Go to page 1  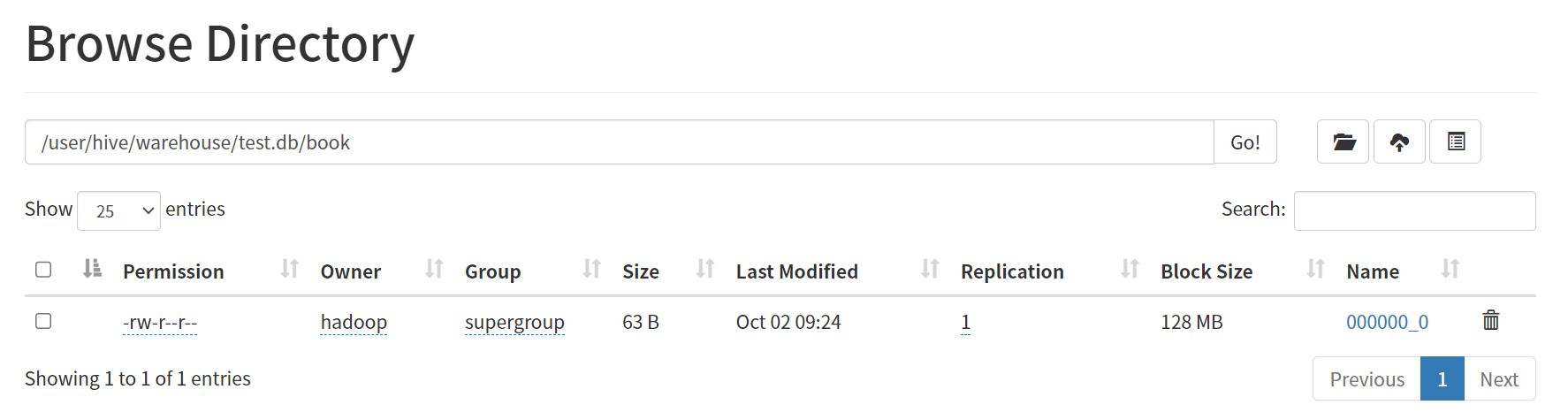coord(1442,378)
